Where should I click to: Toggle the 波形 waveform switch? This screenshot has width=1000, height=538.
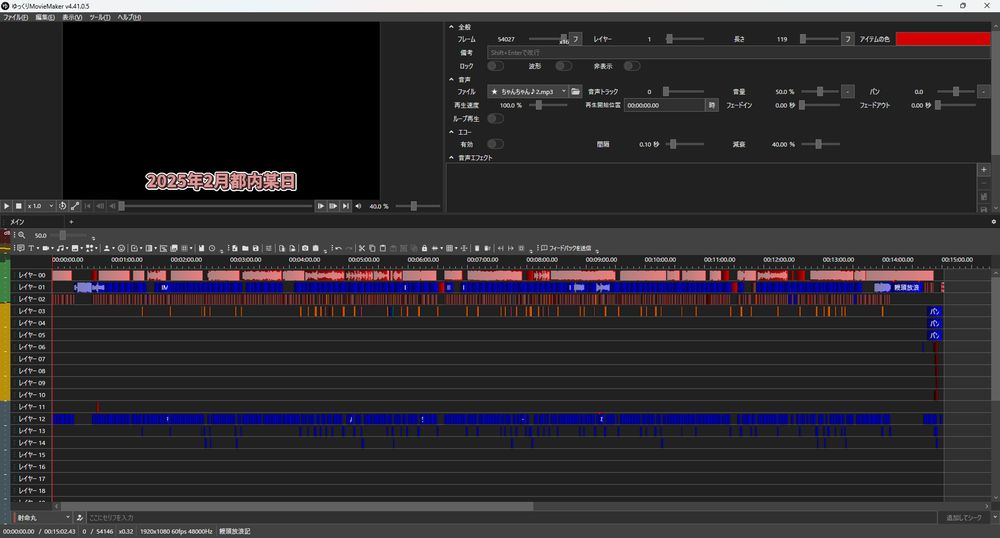click(563, 66)
